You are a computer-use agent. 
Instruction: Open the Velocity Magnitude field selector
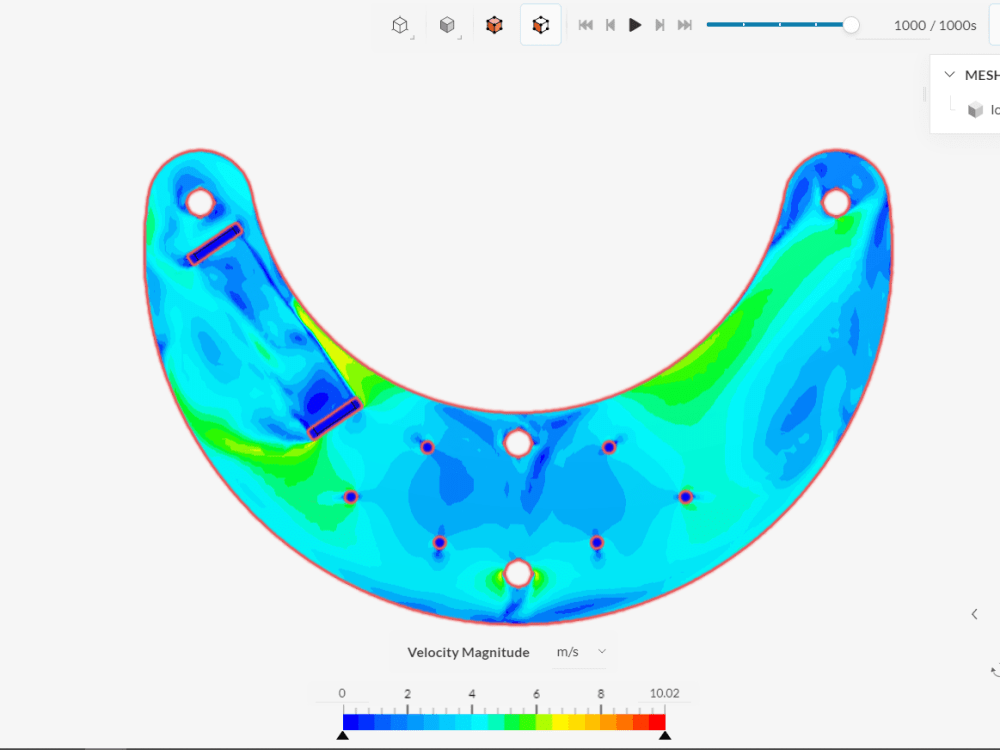point(467,651)
